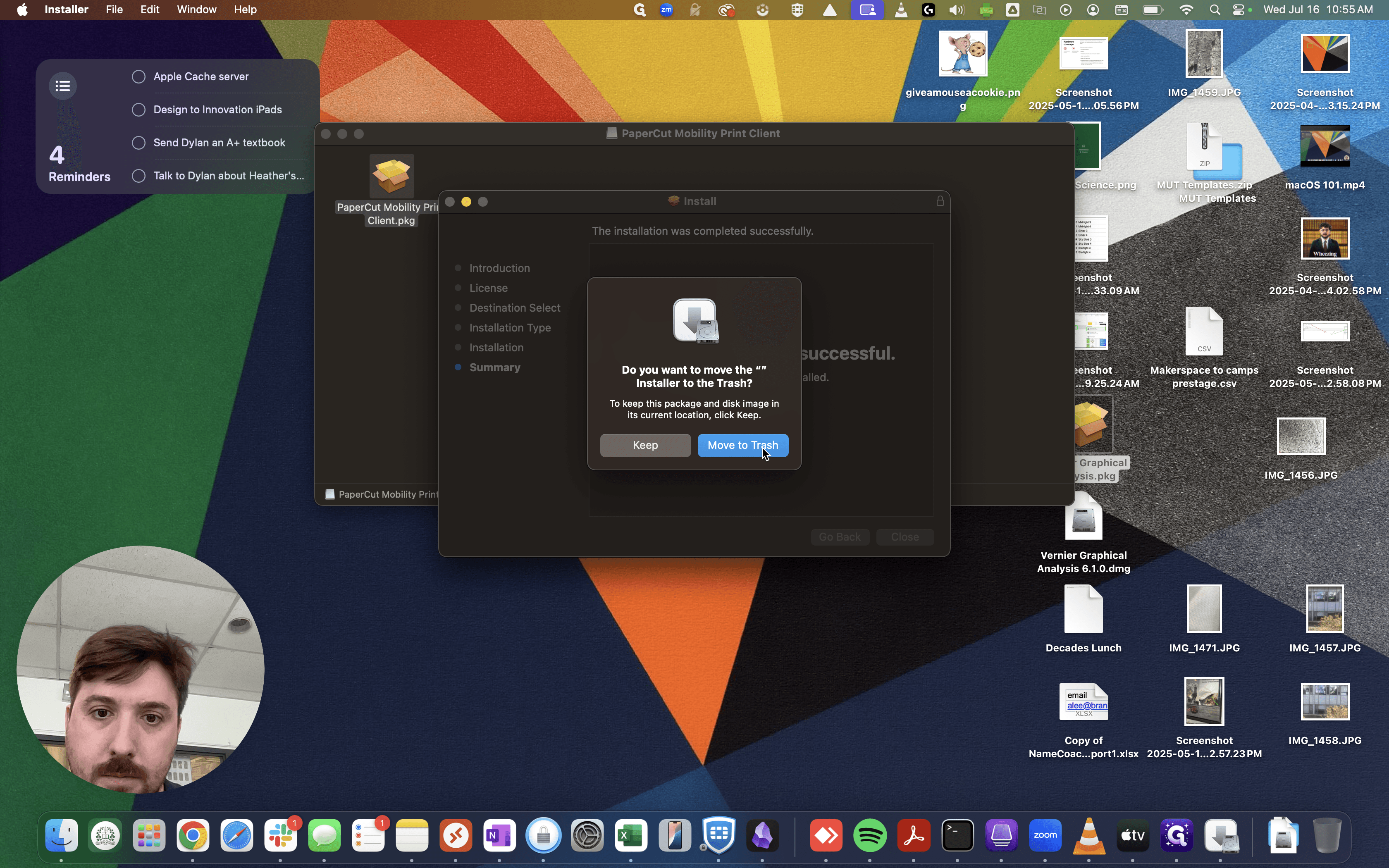Open the Window menu

pyautogui.click(x=197, y=10)
